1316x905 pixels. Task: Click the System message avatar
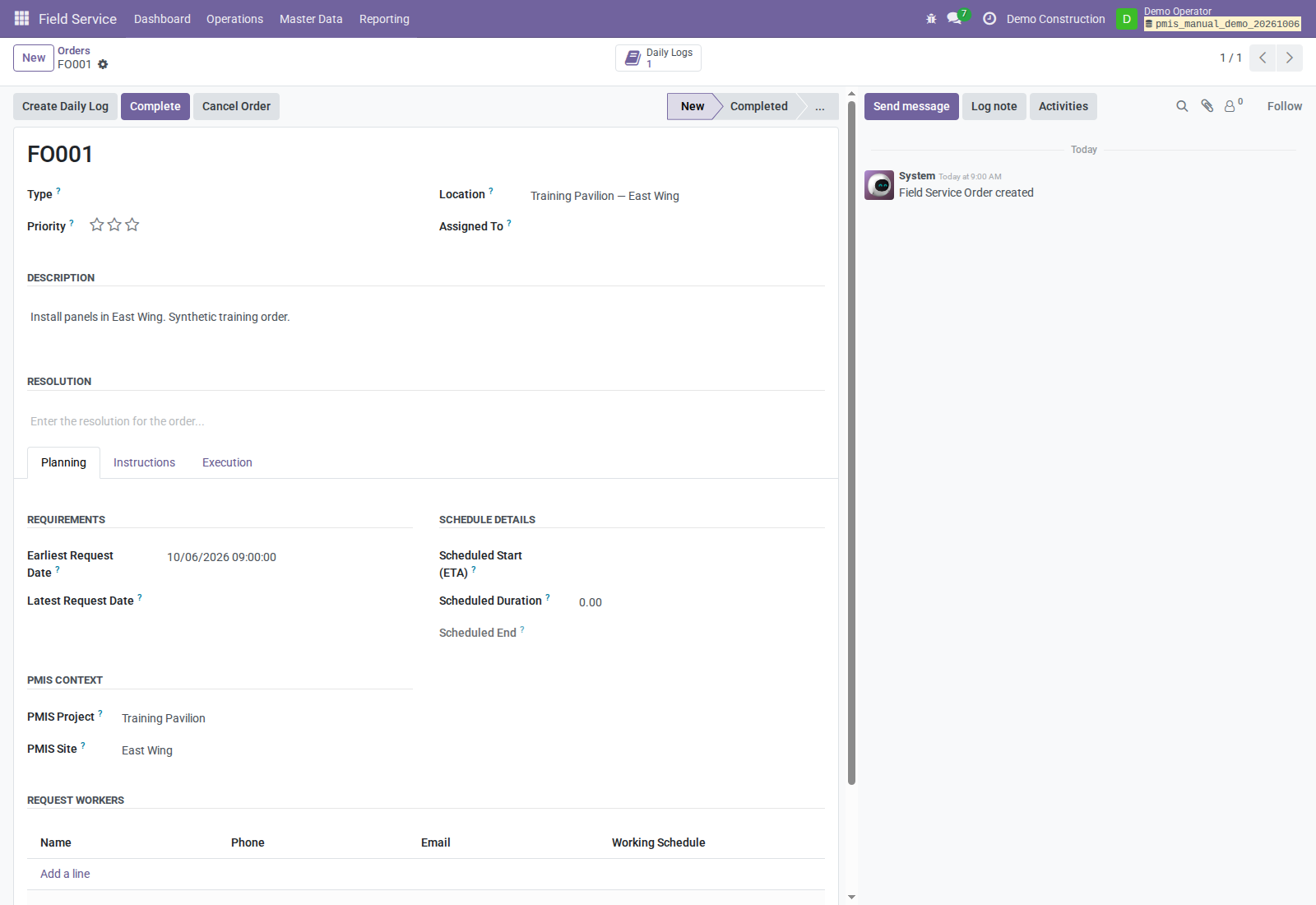tap(879, 185)
